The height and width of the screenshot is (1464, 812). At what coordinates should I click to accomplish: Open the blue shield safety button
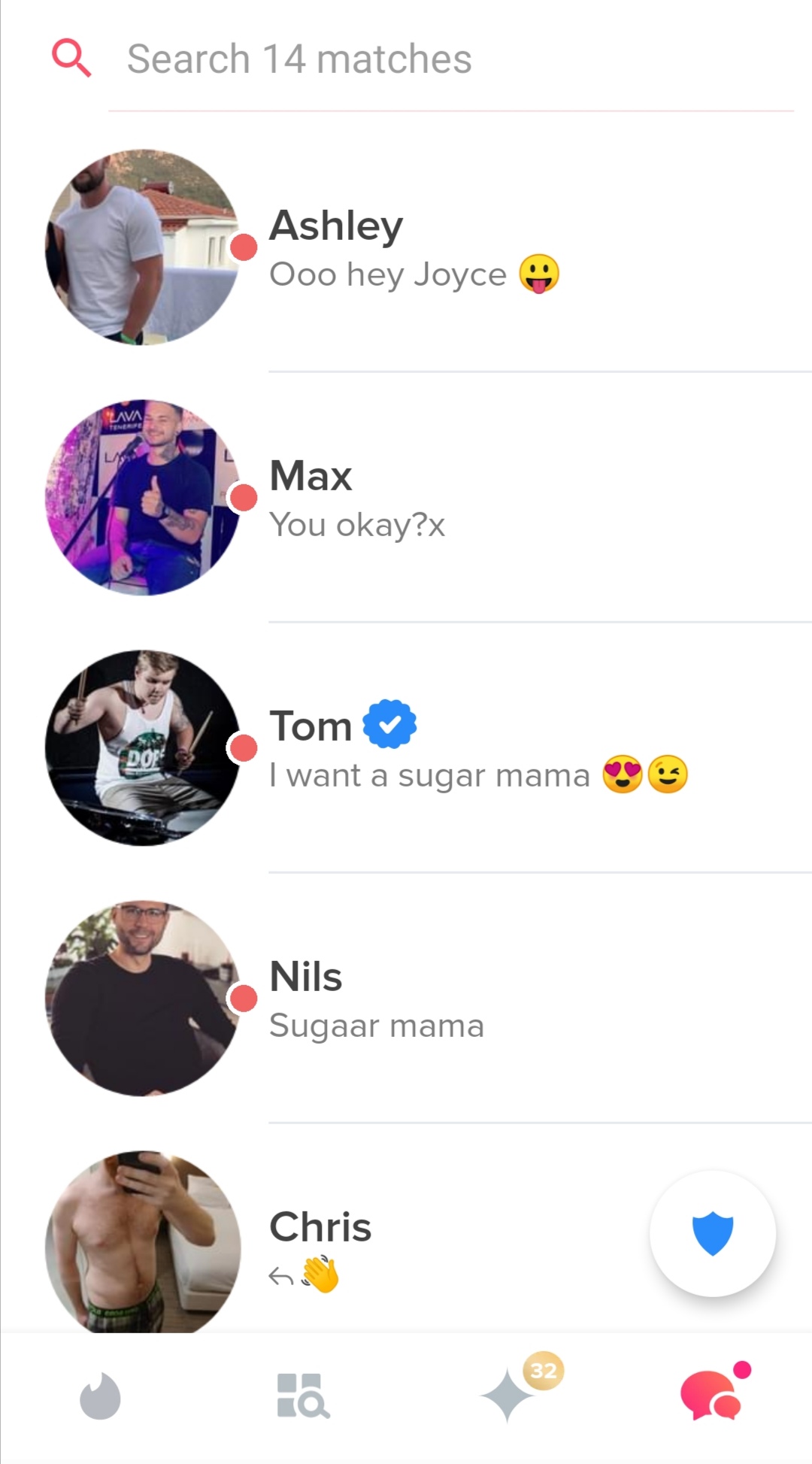712,1233
